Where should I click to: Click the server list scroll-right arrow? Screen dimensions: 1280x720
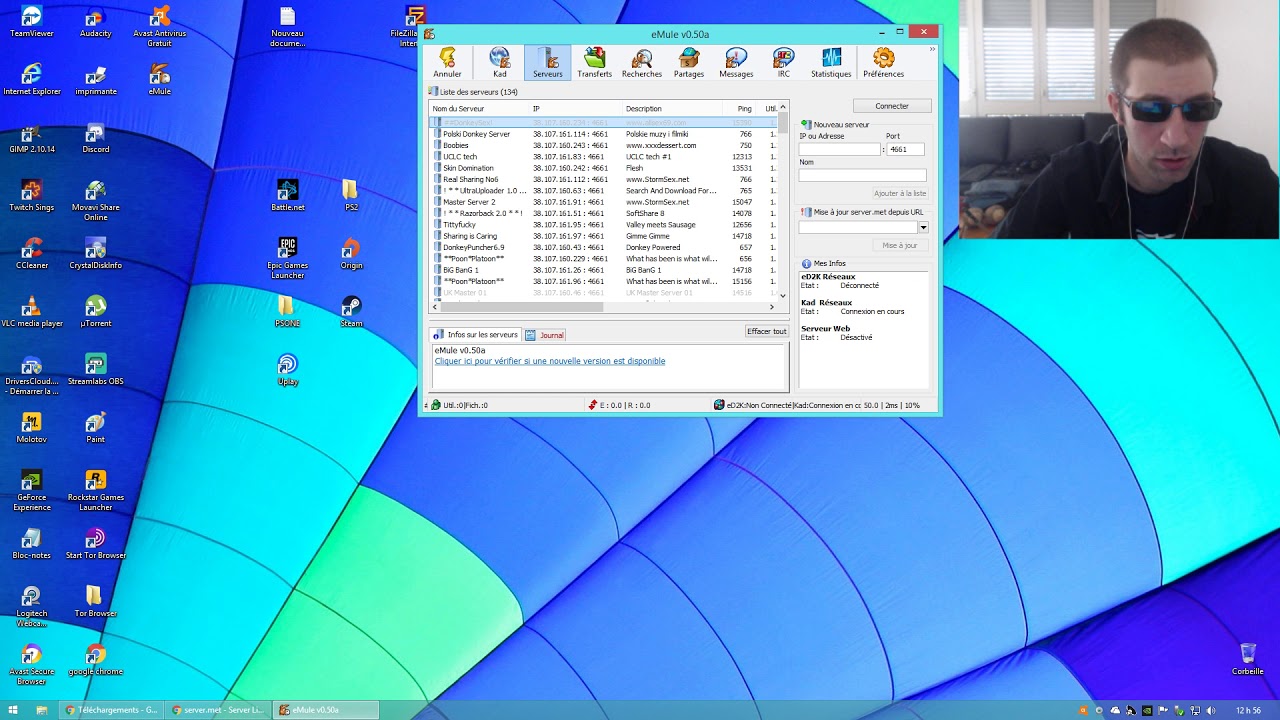(772, 307)
